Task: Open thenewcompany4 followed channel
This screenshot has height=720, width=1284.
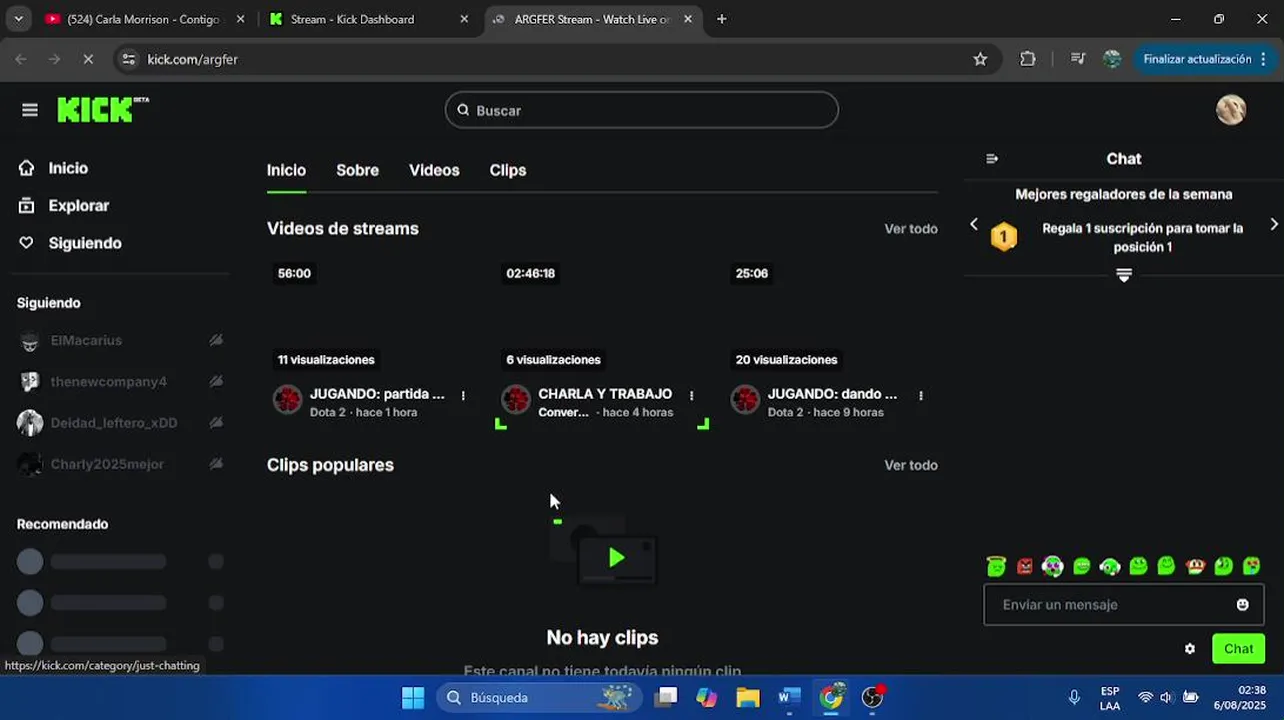Action: [120, 382]
